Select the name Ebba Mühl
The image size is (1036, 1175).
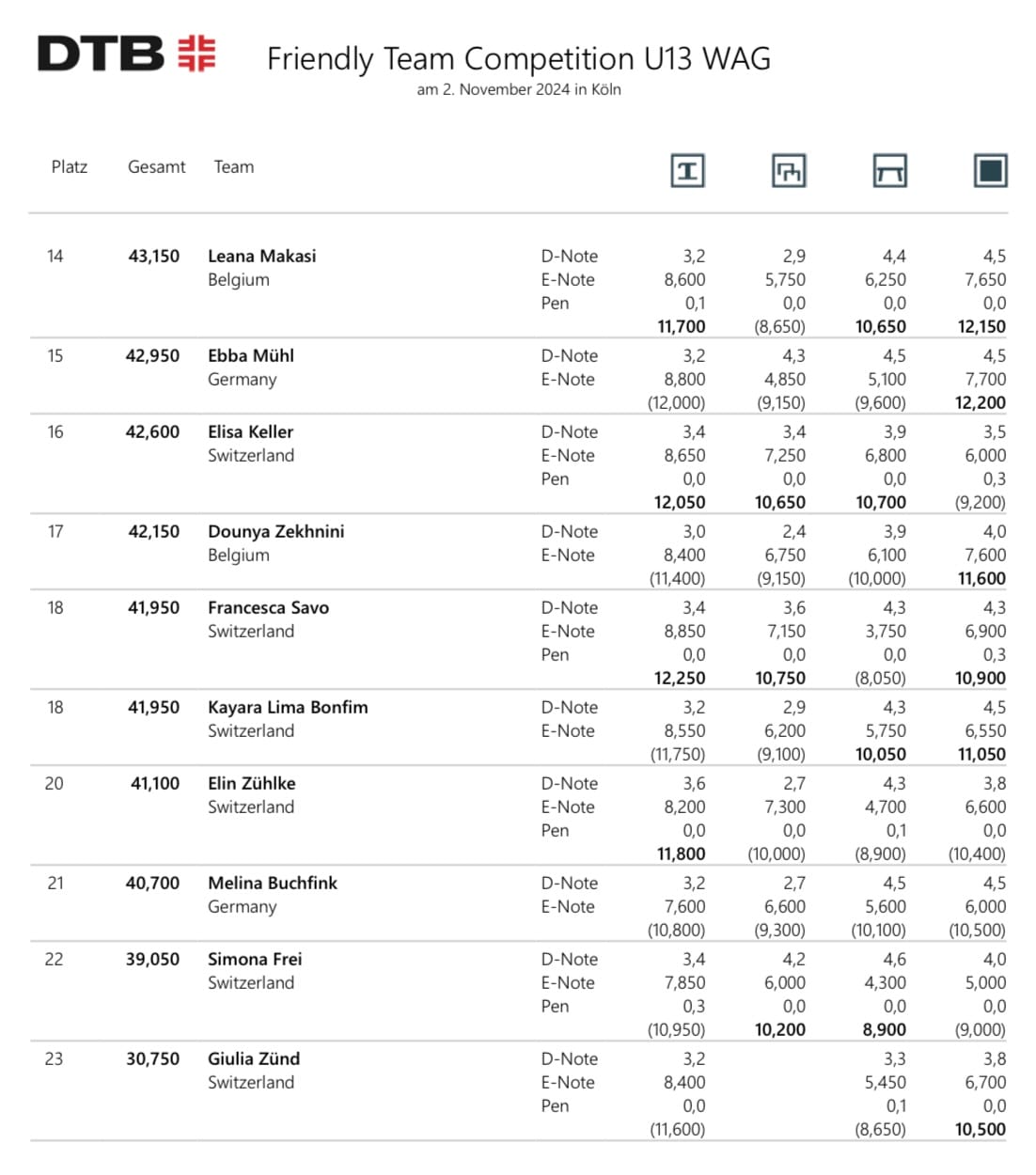tap(250, 355)
